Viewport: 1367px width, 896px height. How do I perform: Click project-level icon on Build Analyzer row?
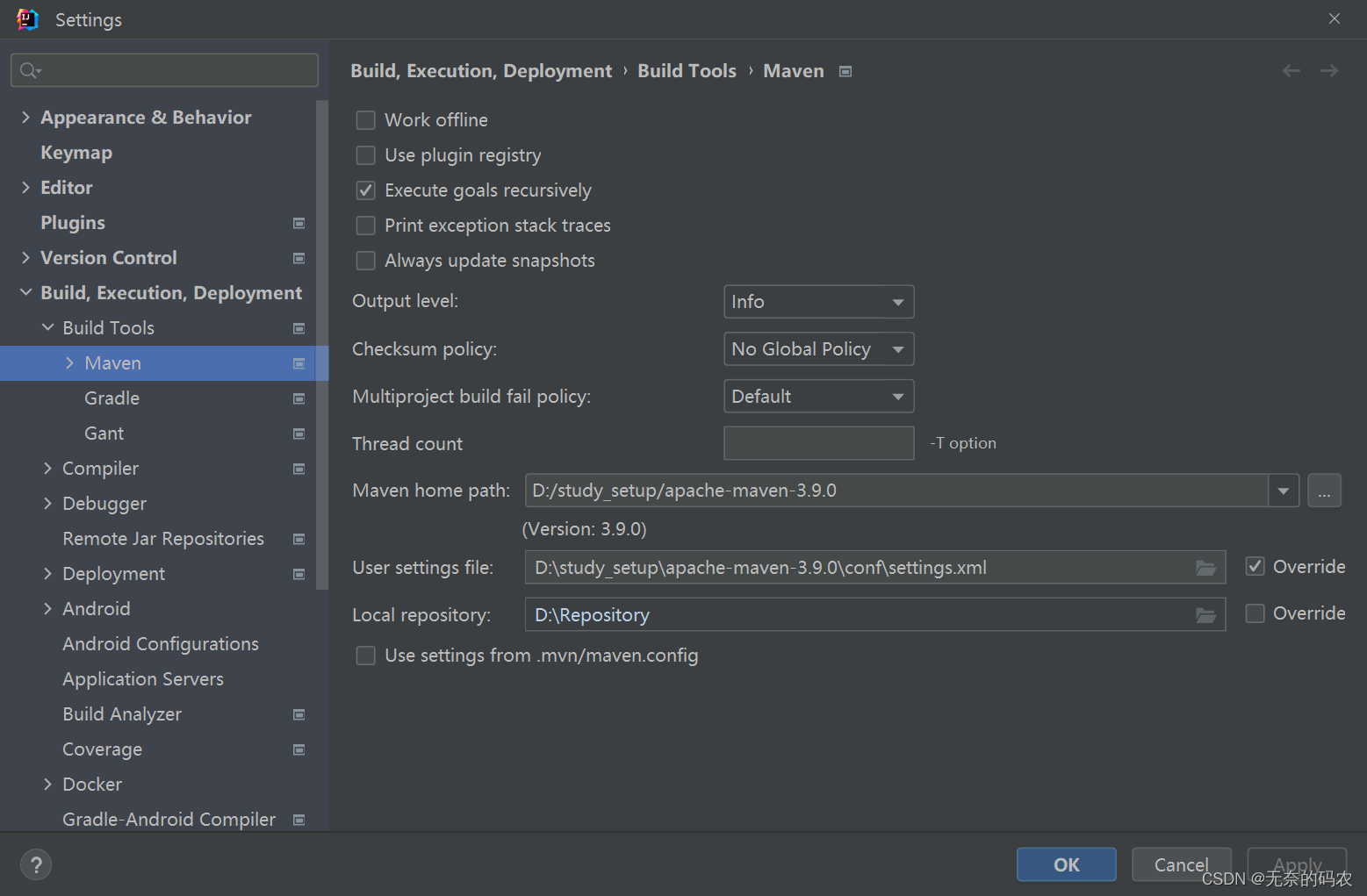(299, 714)
